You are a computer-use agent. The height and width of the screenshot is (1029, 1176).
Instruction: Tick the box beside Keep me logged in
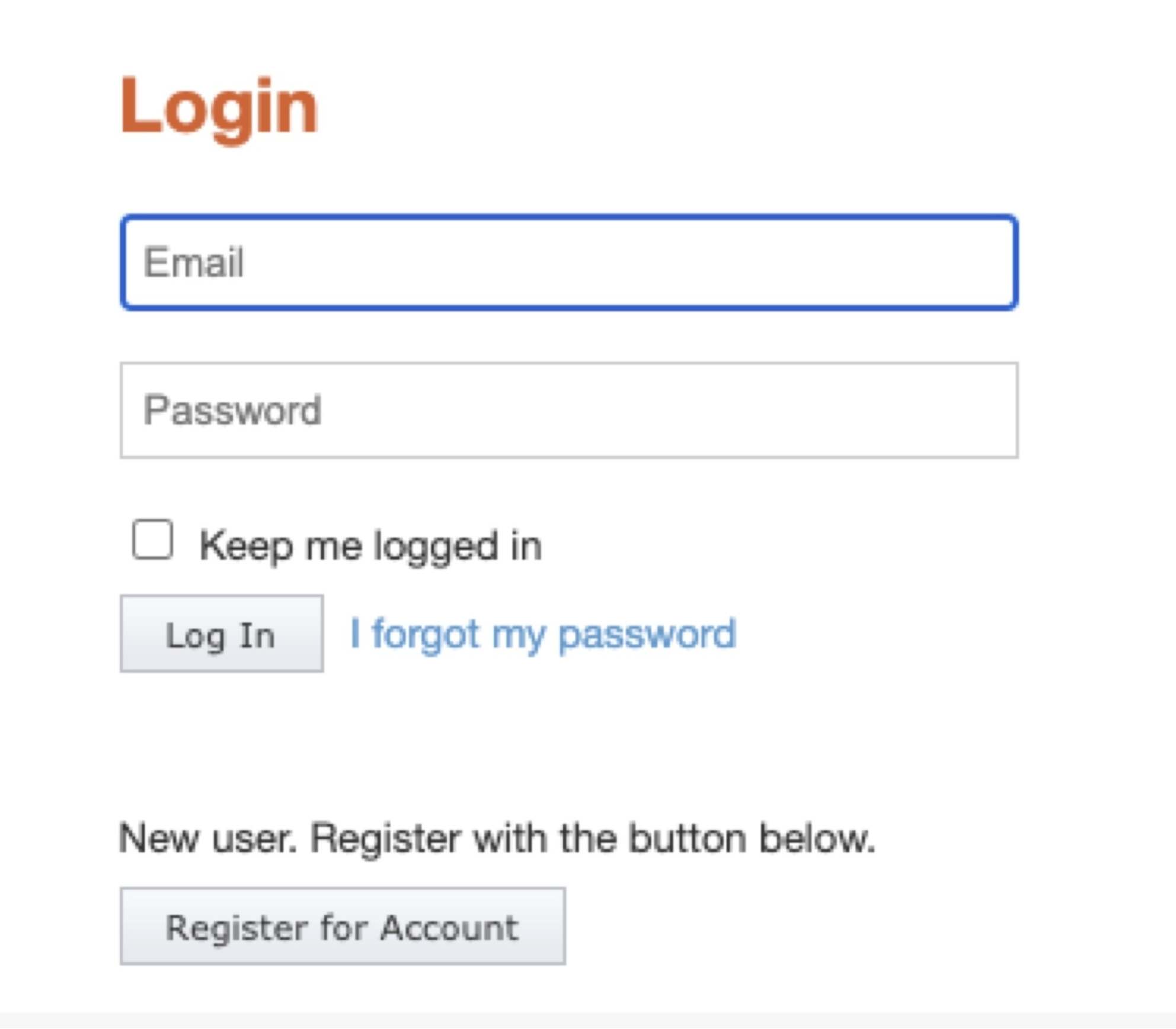tap(152, 539)
